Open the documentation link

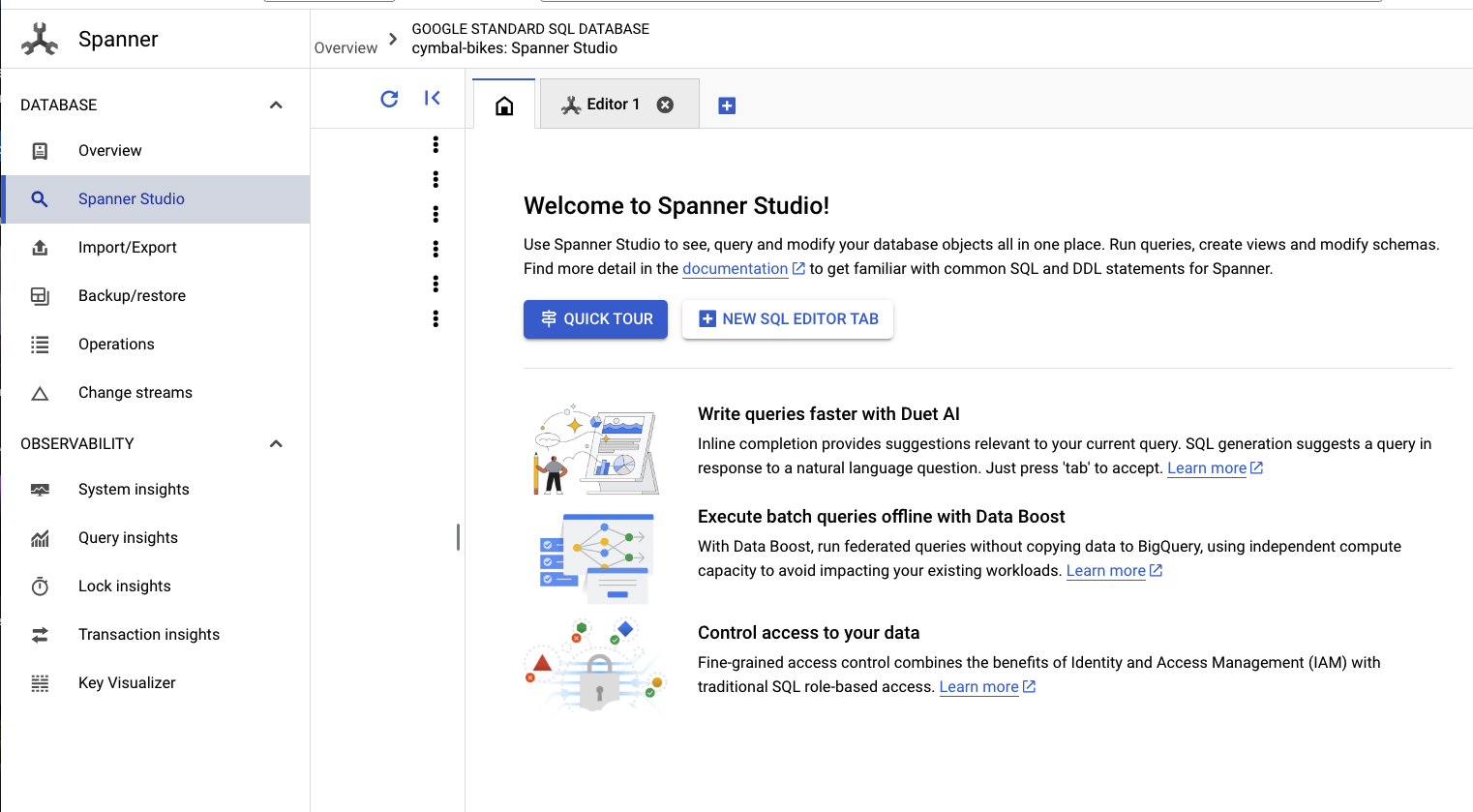click(736, 269)
